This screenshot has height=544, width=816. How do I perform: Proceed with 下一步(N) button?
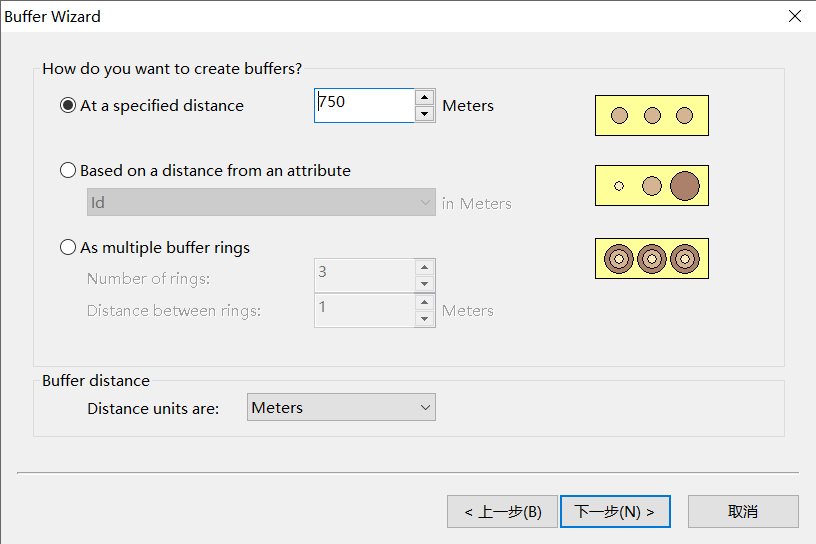[x=615, y=512]
